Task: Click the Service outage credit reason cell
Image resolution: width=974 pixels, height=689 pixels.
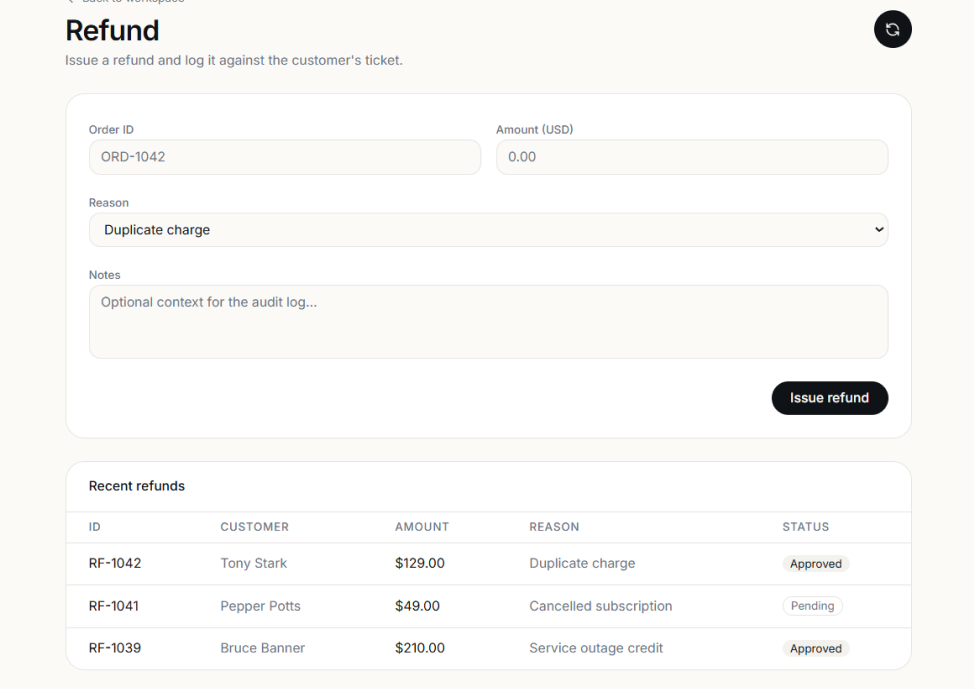Action: pos(596,648)
